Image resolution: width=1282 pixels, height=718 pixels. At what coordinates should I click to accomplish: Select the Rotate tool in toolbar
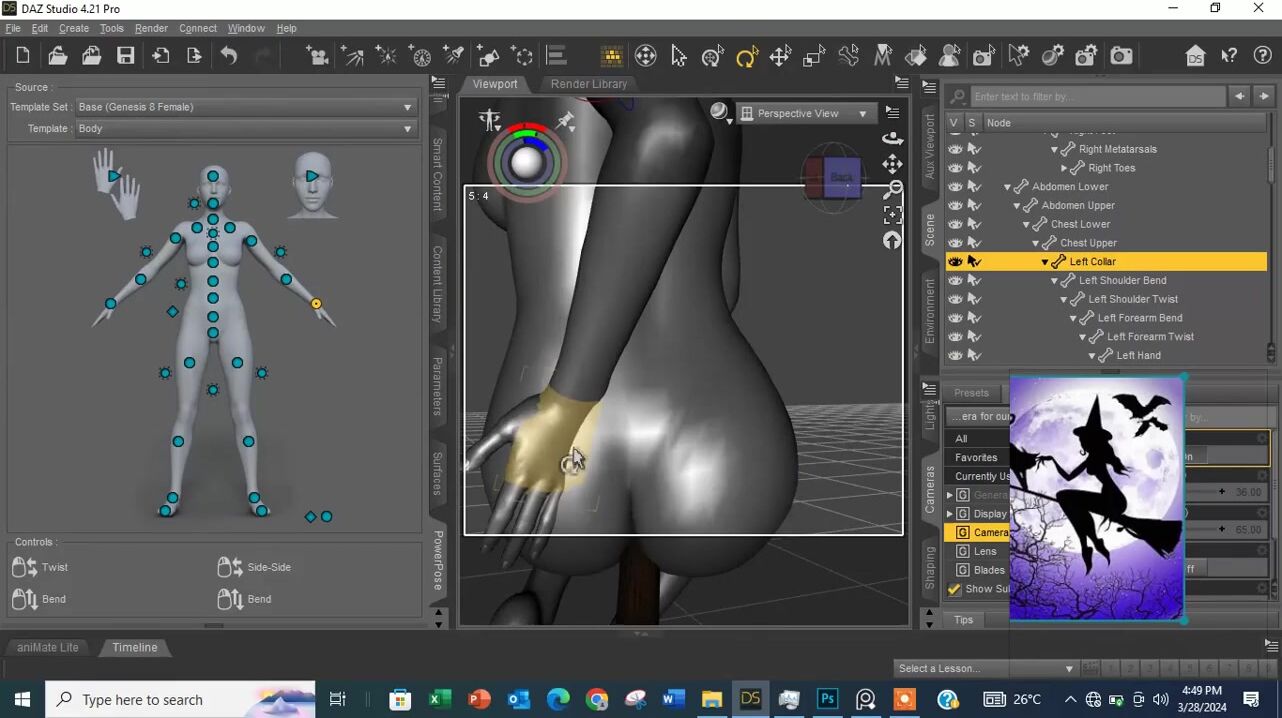[x=746, y=57]
